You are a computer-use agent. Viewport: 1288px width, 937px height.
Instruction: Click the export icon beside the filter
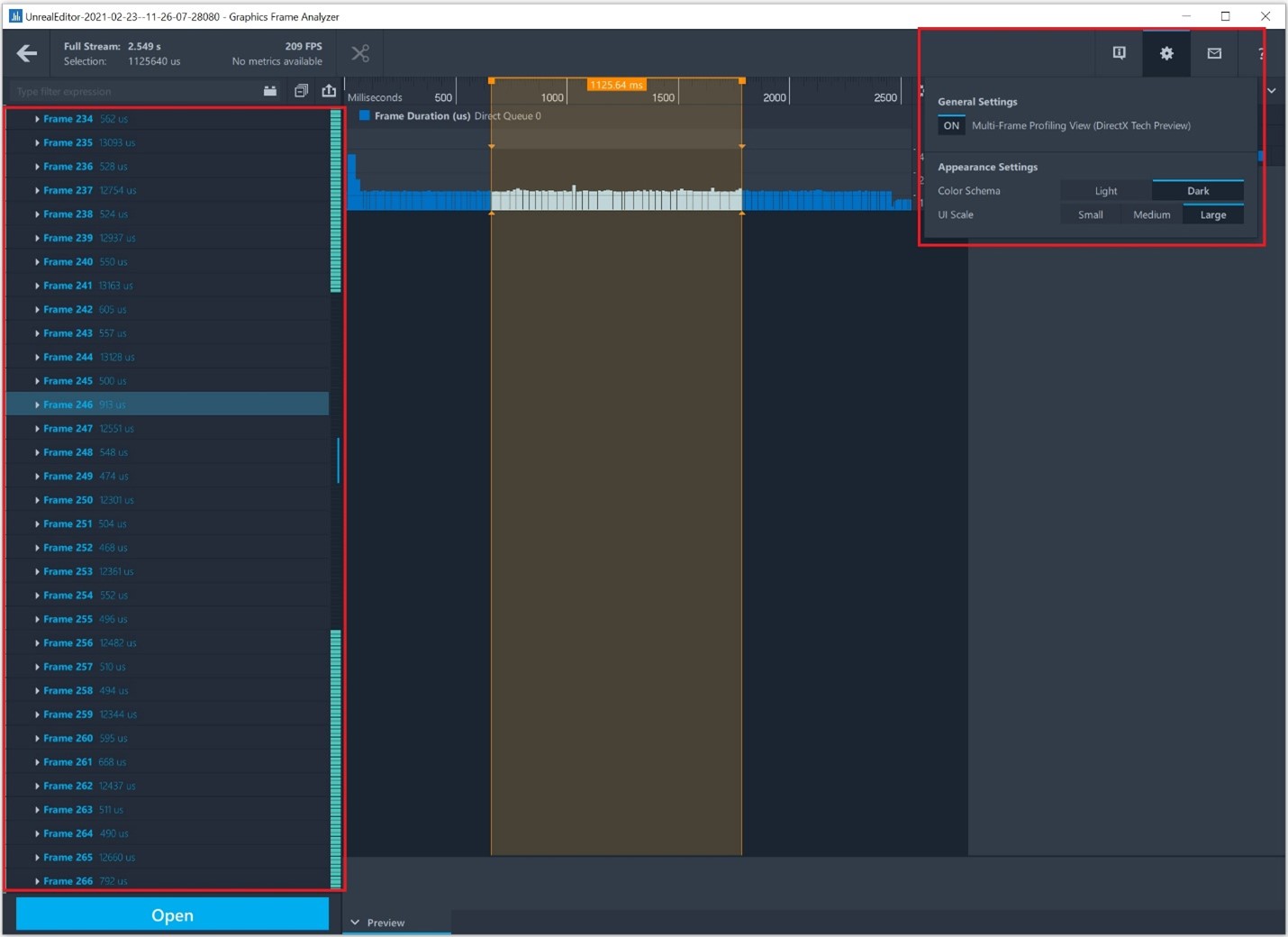[329, 91]
